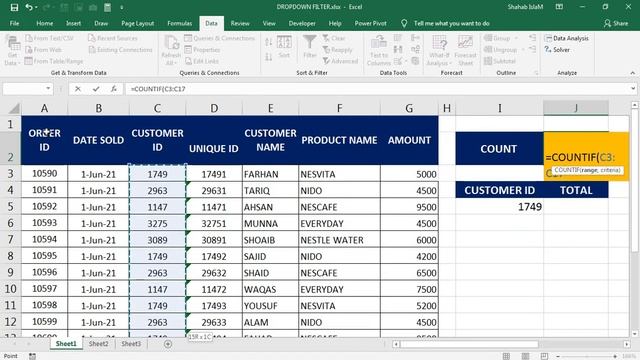Click the Sort Z to A icon
Viewport: 640px width, 360px height.
[x=269, y=57]
